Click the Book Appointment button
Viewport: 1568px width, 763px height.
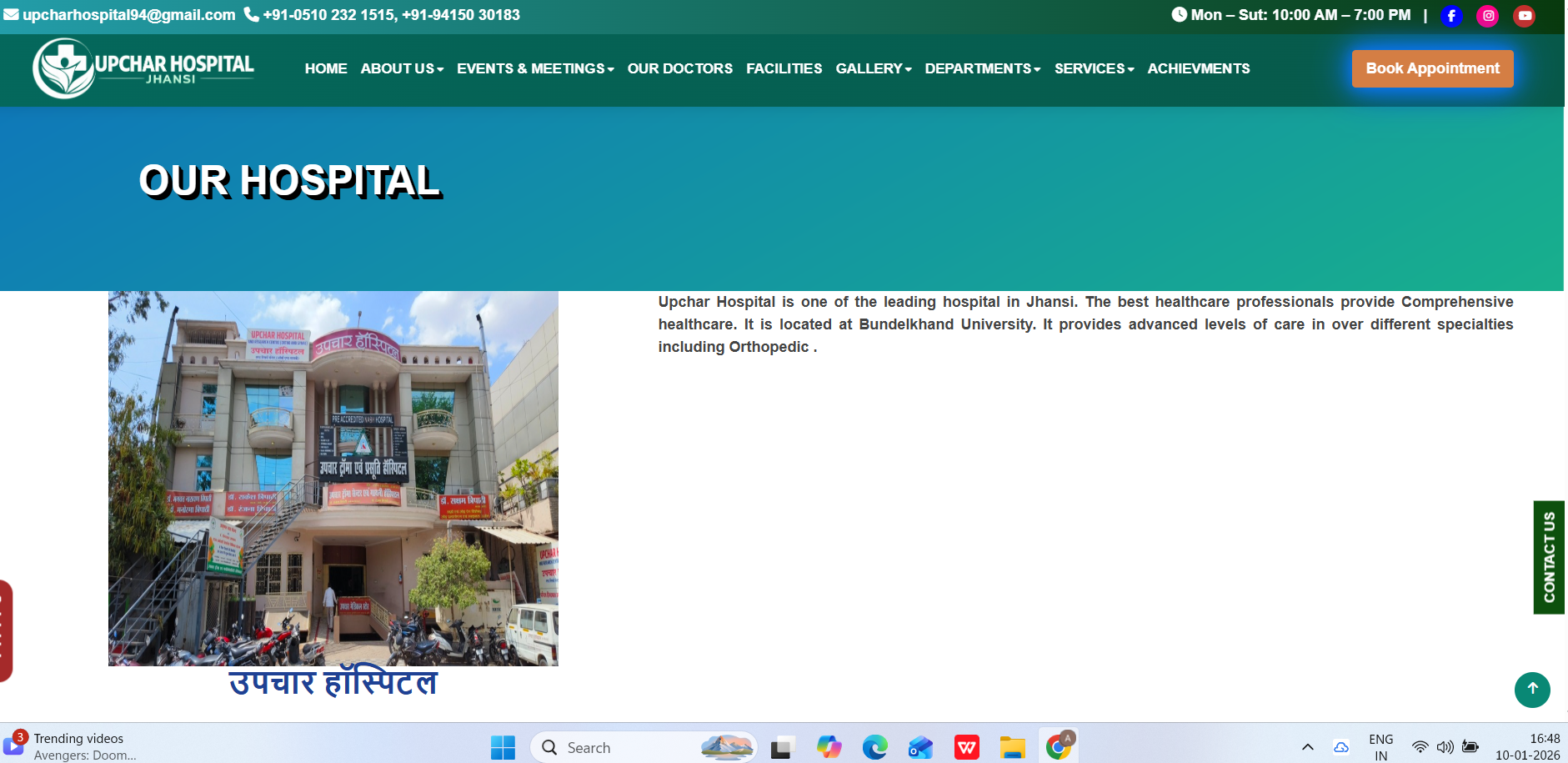[x=1432, y=68]
